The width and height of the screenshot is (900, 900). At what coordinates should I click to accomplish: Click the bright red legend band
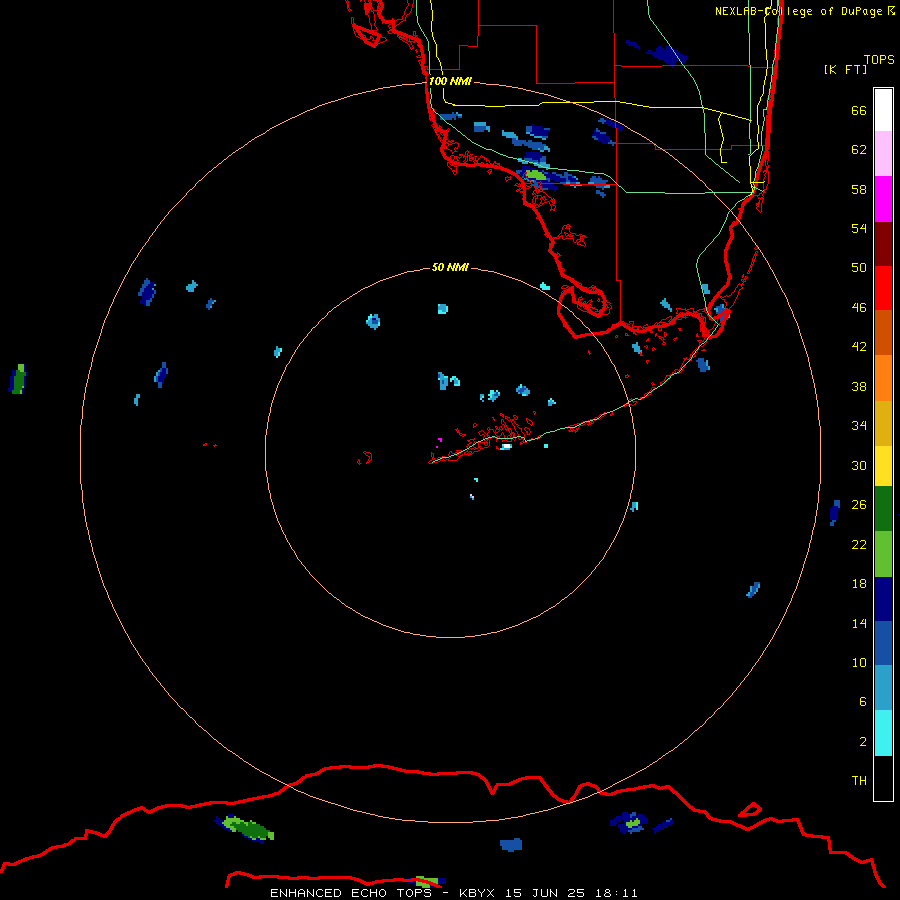(883, 288)
